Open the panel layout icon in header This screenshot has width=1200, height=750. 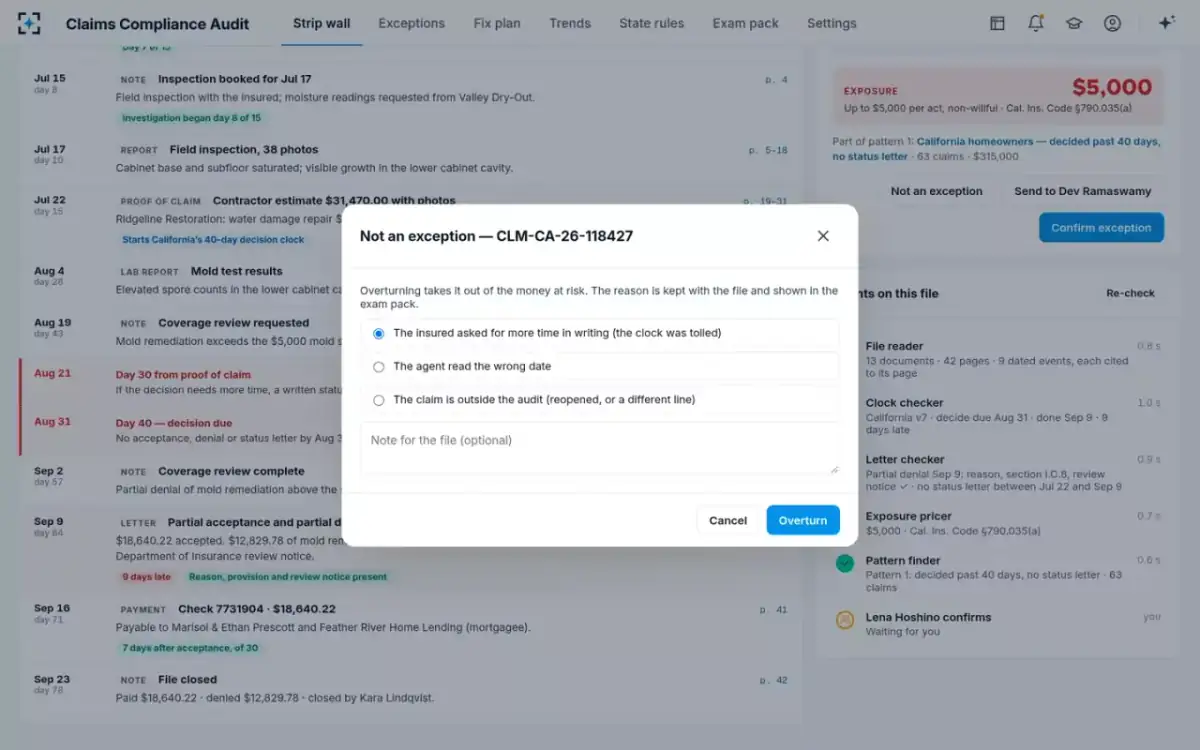click(x=997, y=23)
